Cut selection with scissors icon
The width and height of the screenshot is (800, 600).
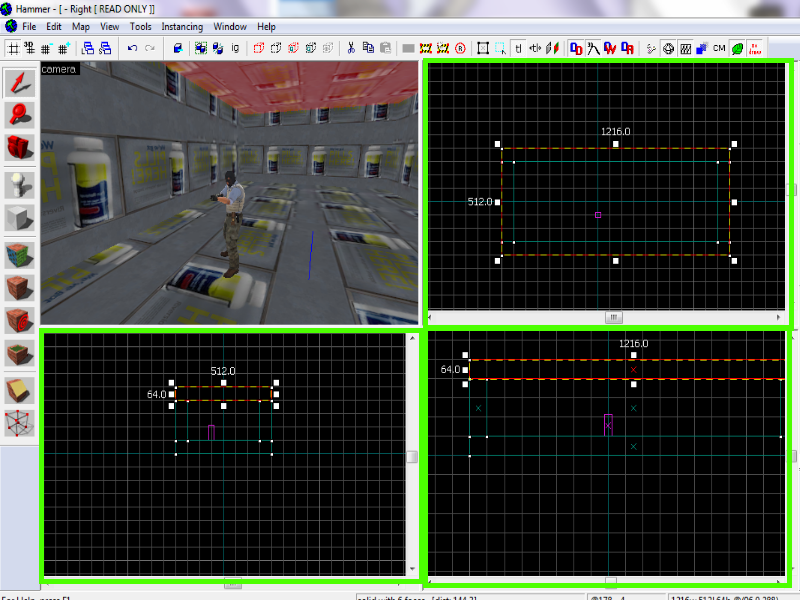click(351, 48)
